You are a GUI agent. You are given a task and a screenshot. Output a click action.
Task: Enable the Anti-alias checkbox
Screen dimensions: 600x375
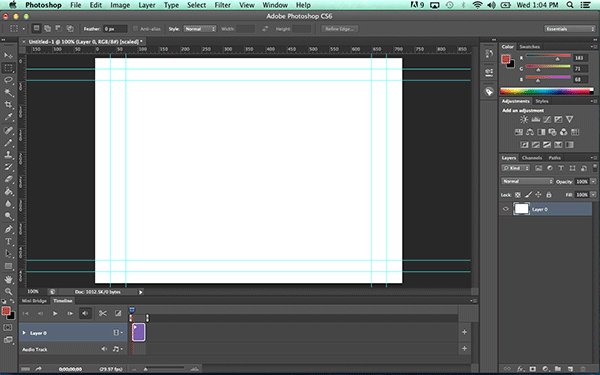[x=135, y=29]
